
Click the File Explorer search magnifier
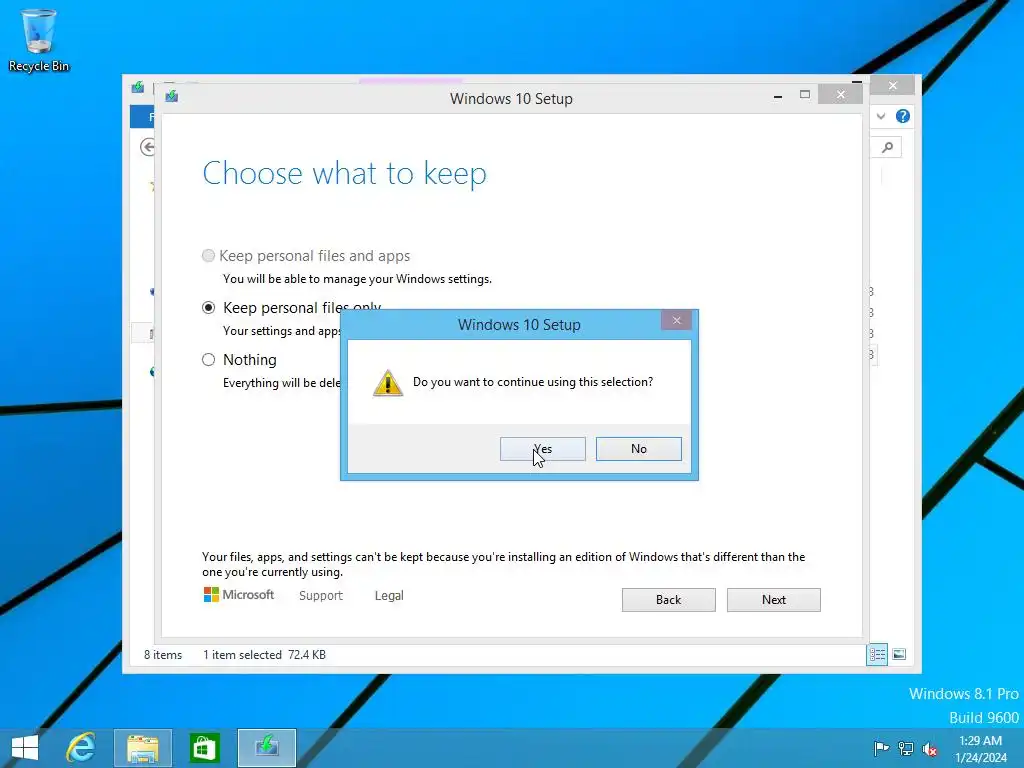[x=887, y=147]
